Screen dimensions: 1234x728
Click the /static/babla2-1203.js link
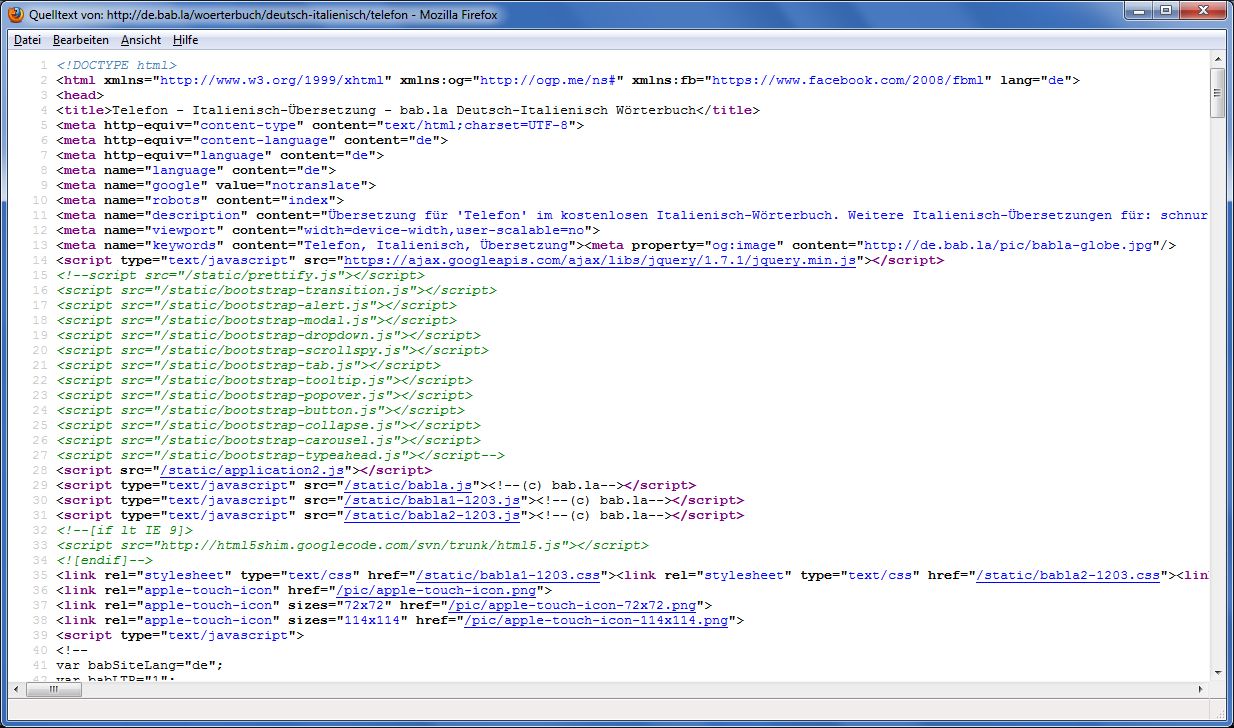pyautogui.click(x=433, y=515)
